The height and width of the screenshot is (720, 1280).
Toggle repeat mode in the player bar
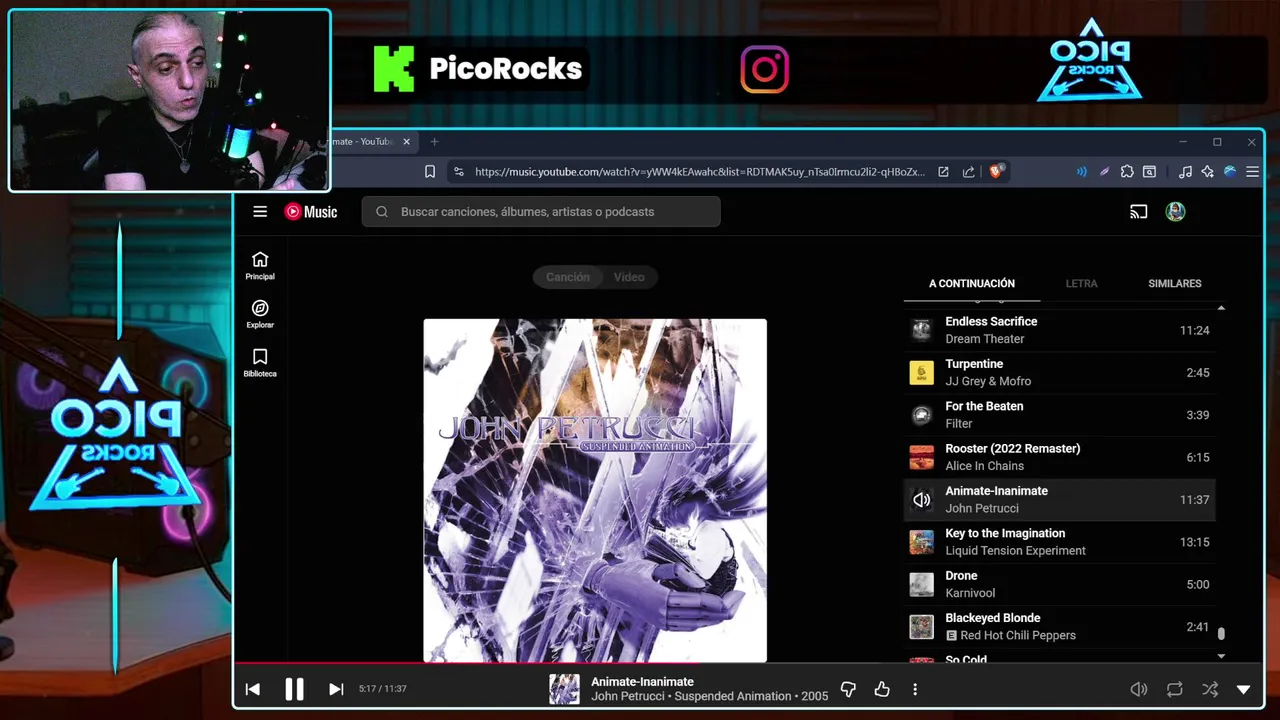1175,689
